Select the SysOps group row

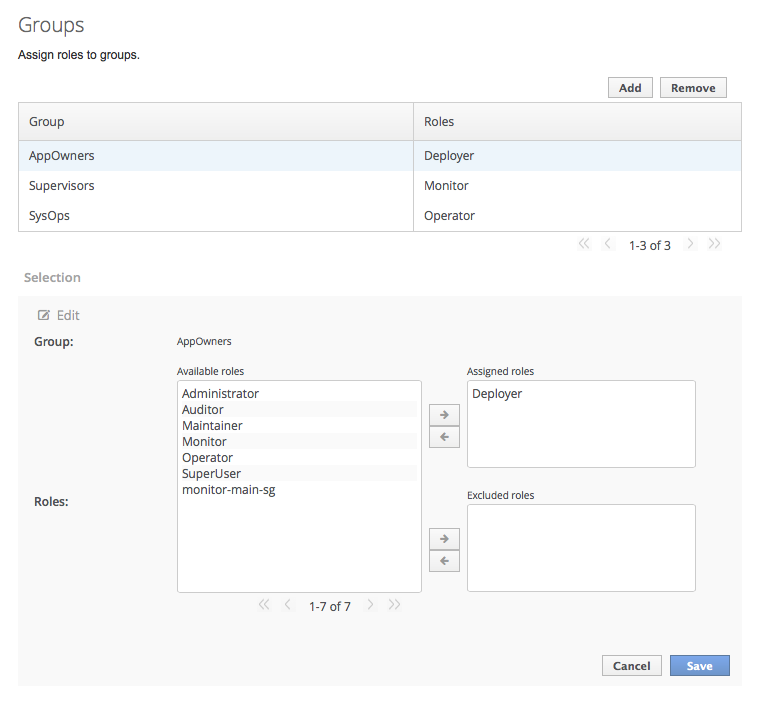coord(215,216)
